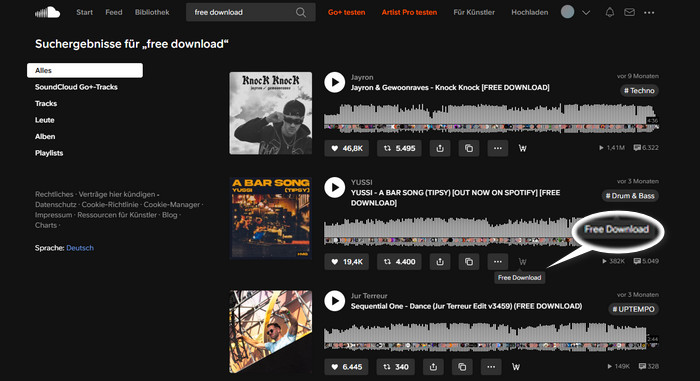700x381 pixels.
Task: Open the #Drum & Bass tag
Action: point(630,196)
